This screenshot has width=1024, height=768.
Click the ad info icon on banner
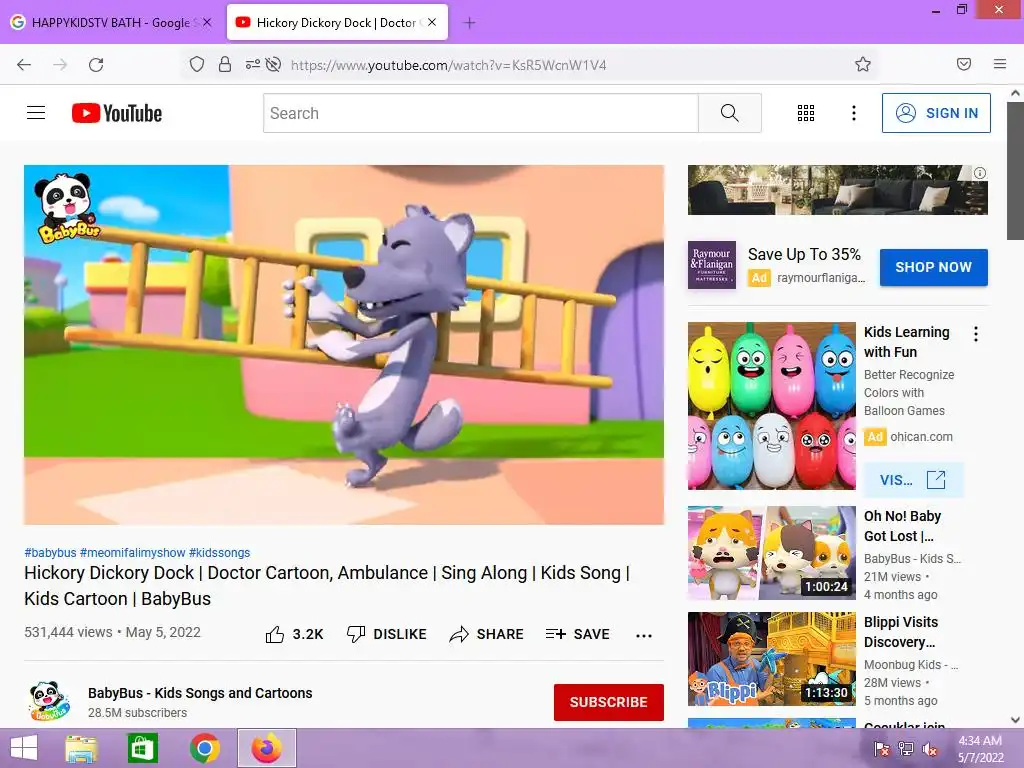980,173
